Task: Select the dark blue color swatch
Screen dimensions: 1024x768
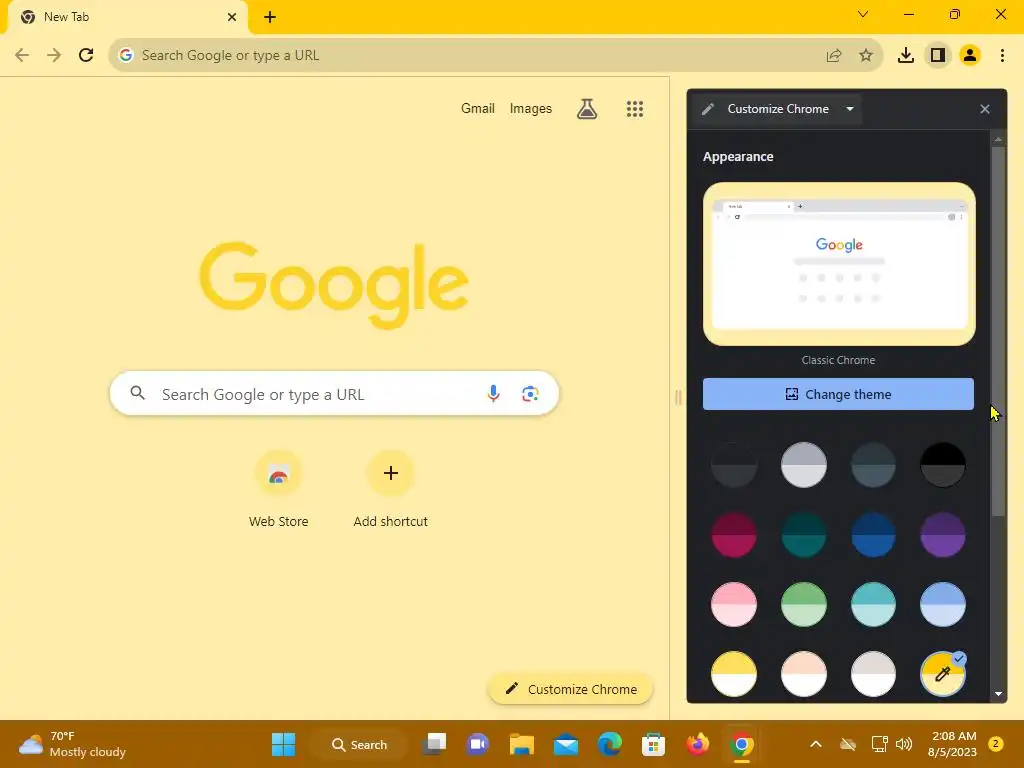Action: pos(873,535)
